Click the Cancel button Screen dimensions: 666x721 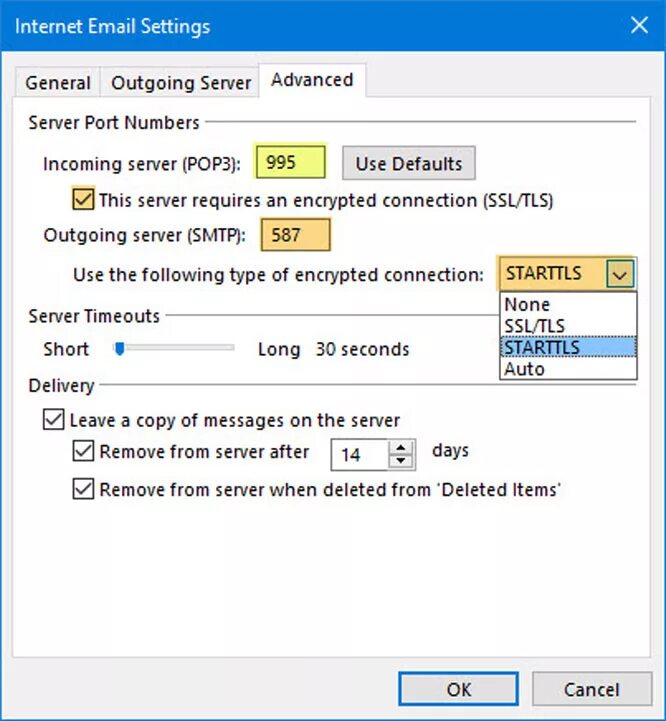pos(591,689)
